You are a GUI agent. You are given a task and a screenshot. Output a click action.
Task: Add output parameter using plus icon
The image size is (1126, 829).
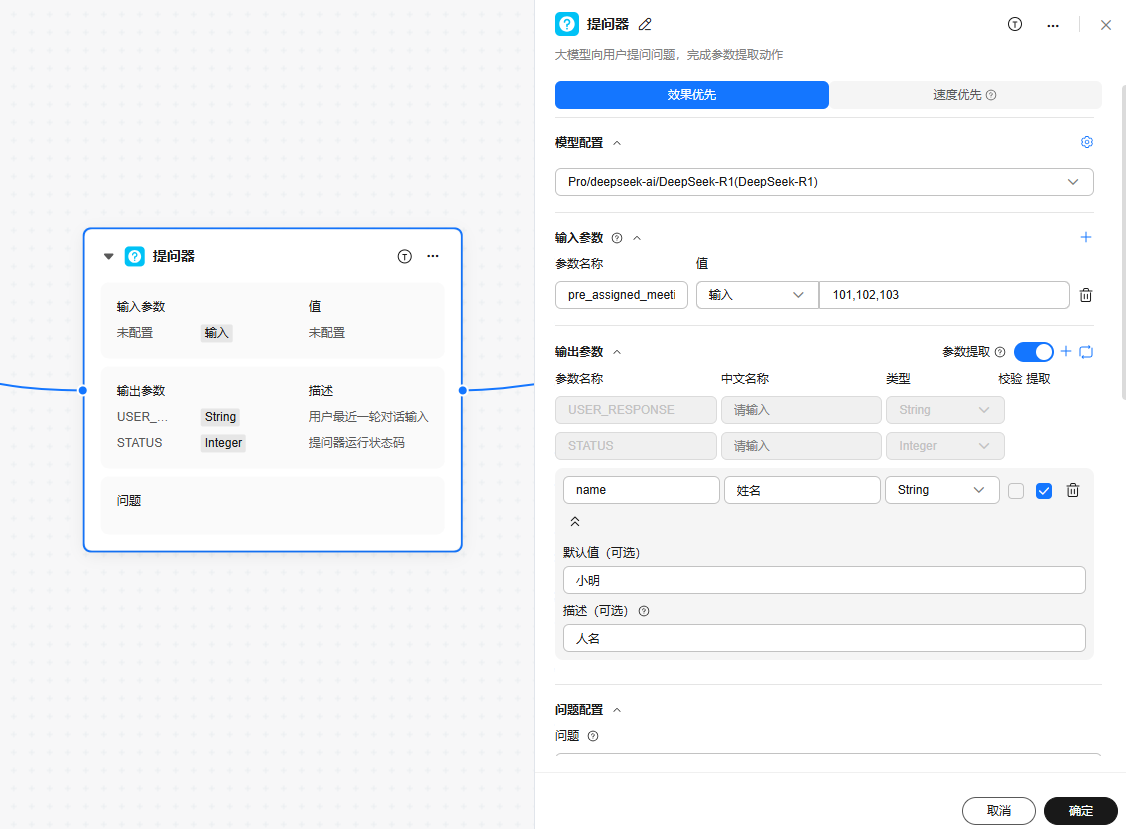pos(1066,351)
